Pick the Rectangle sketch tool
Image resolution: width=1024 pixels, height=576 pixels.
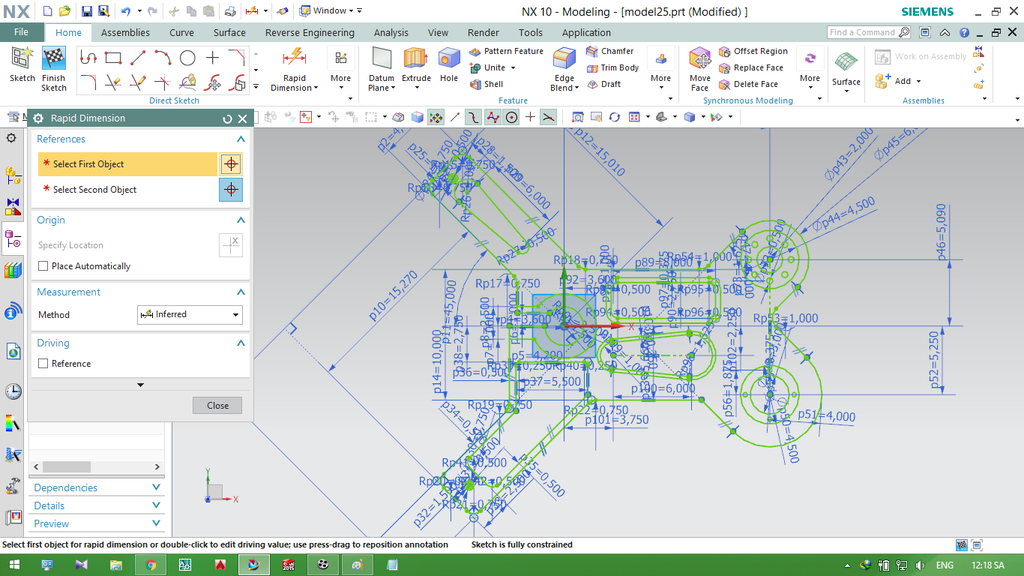pyautogui.click(x=113, y=58)
